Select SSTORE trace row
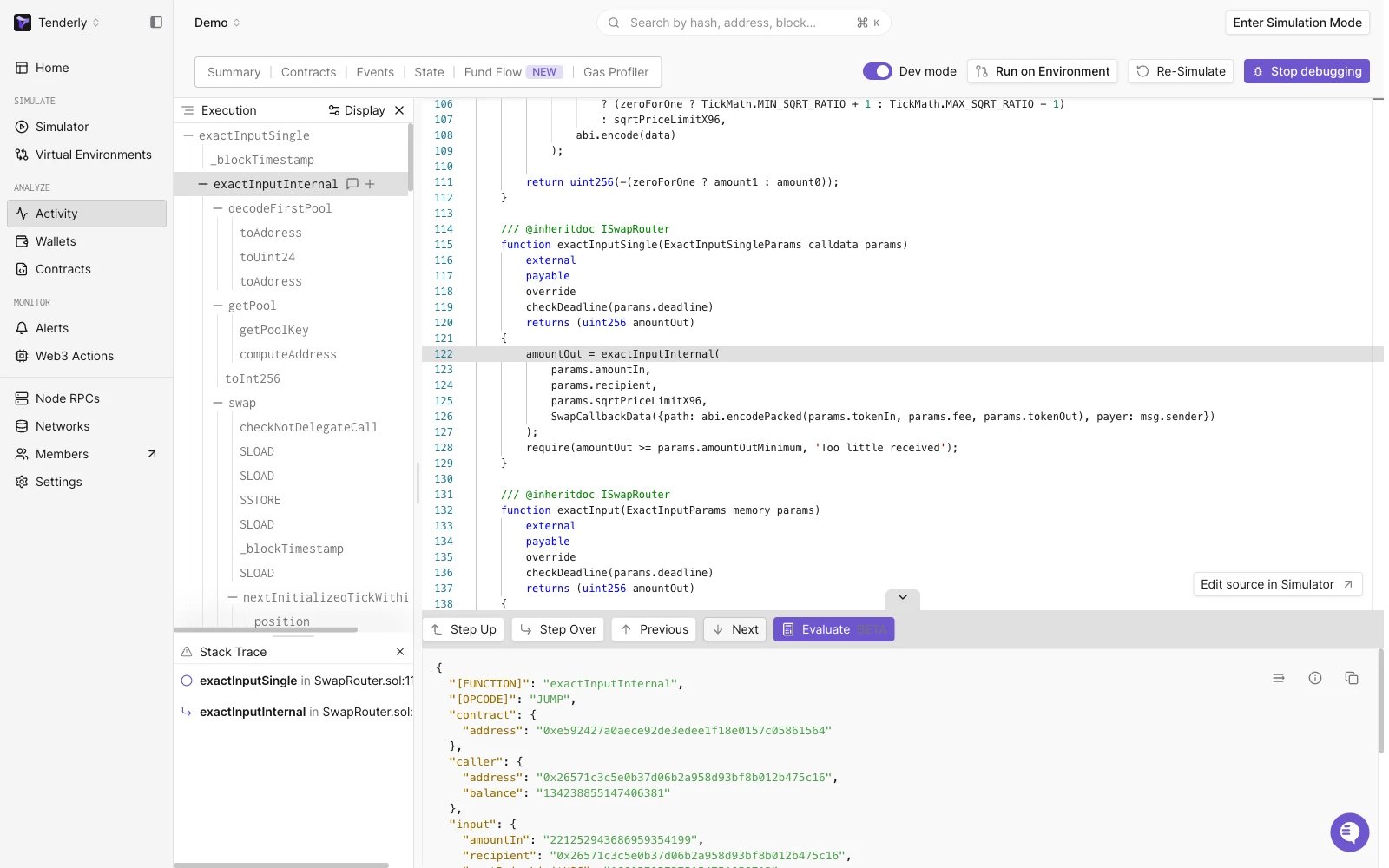The image size is (1389, 868). [260, 500]
